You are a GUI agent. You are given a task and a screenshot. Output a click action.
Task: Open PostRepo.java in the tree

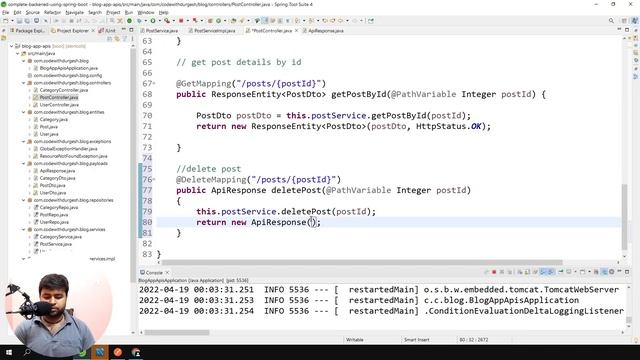[x=54, y=215]
